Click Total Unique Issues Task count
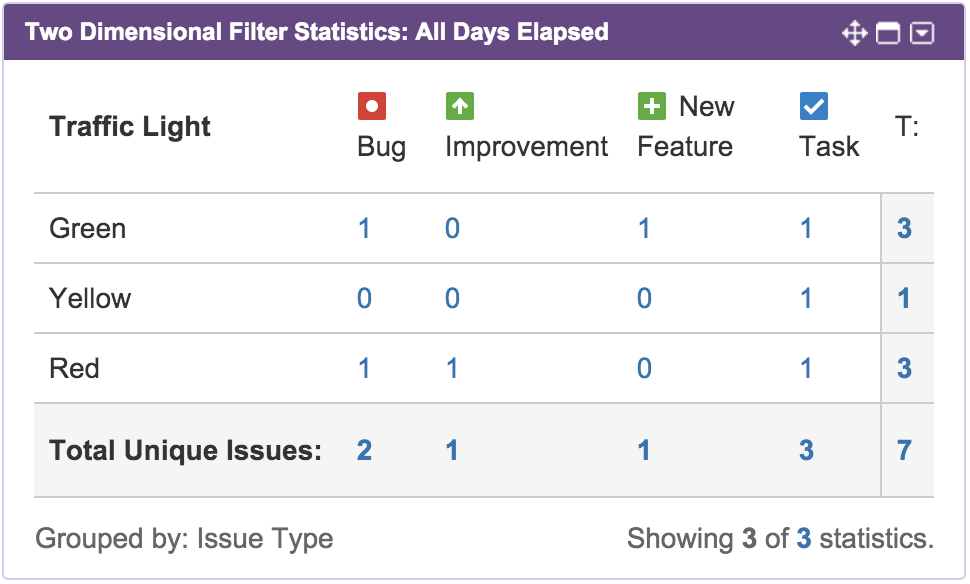Viewport: 970px width, 584px height. [806, 451]
